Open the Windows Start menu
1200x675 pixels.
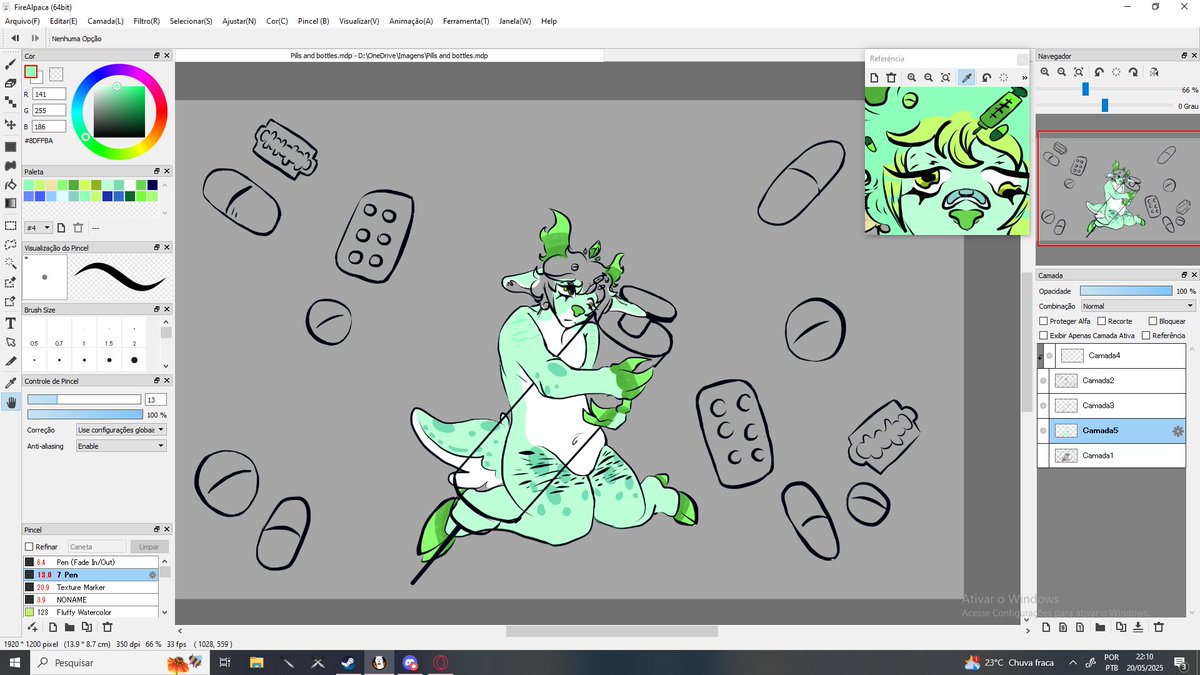pos(15,663)
